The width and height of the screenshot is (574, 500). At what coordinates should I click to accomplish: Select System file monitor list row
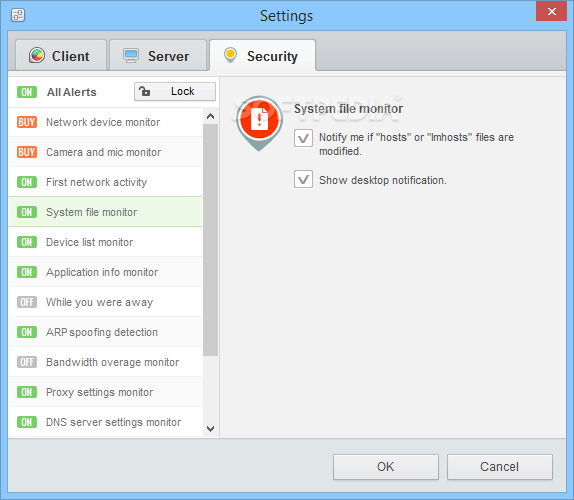click(105, 212)
